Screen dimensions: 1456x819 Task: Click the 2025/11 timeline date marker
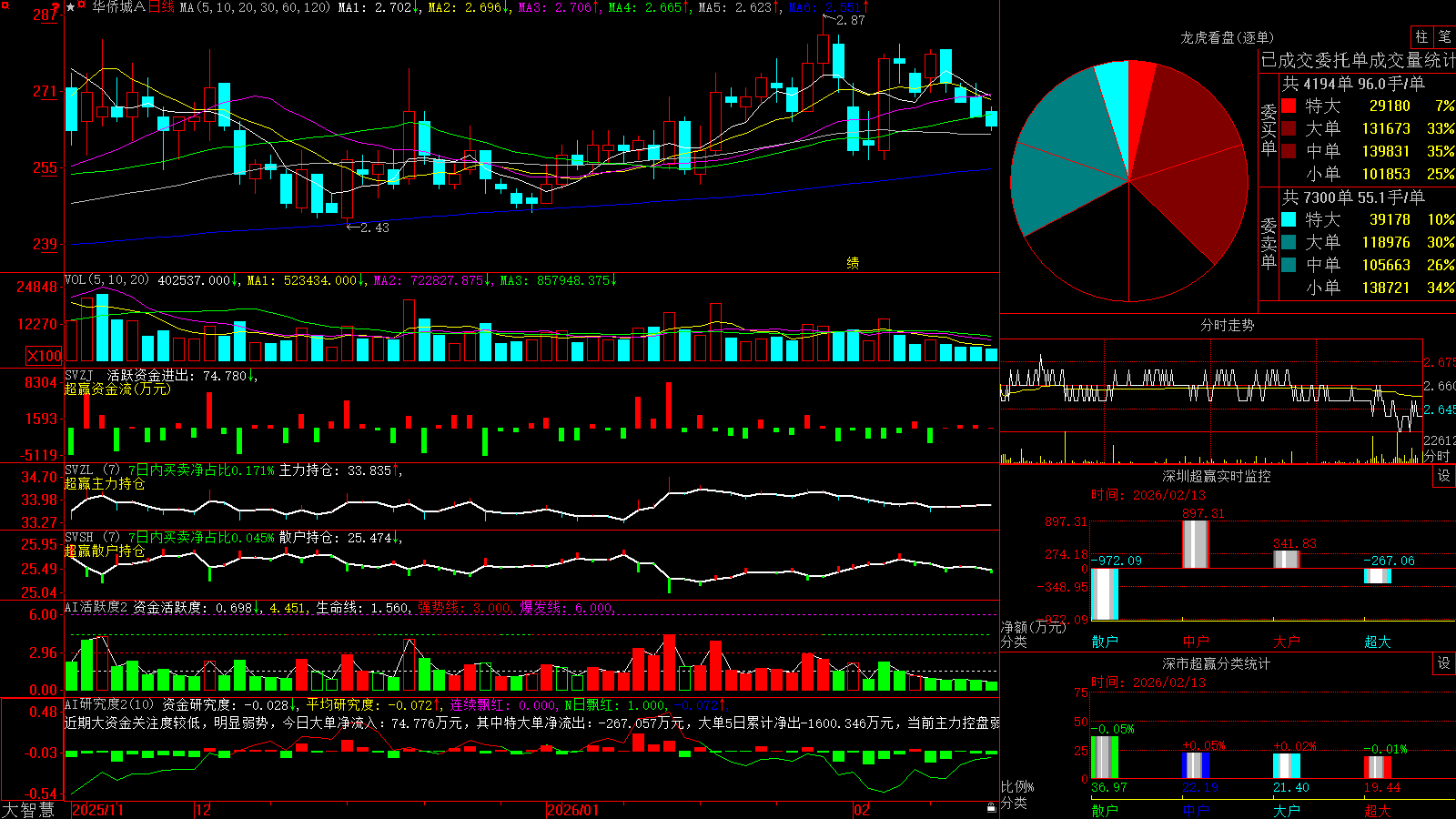[97, 810]
